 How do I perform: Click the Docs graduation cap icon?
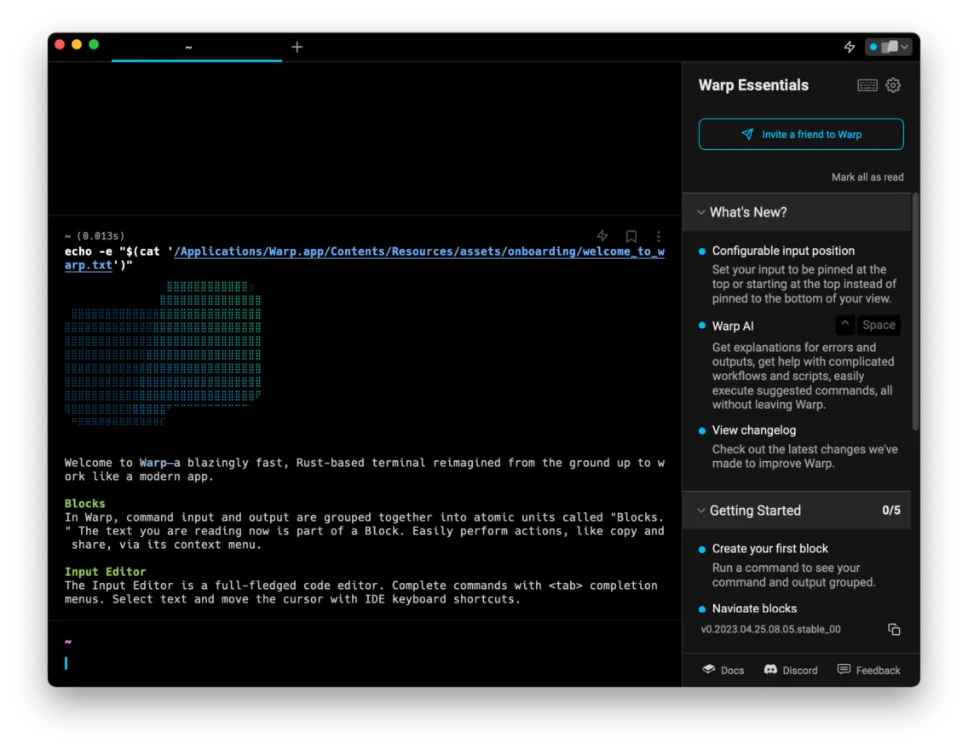(709, 669)
